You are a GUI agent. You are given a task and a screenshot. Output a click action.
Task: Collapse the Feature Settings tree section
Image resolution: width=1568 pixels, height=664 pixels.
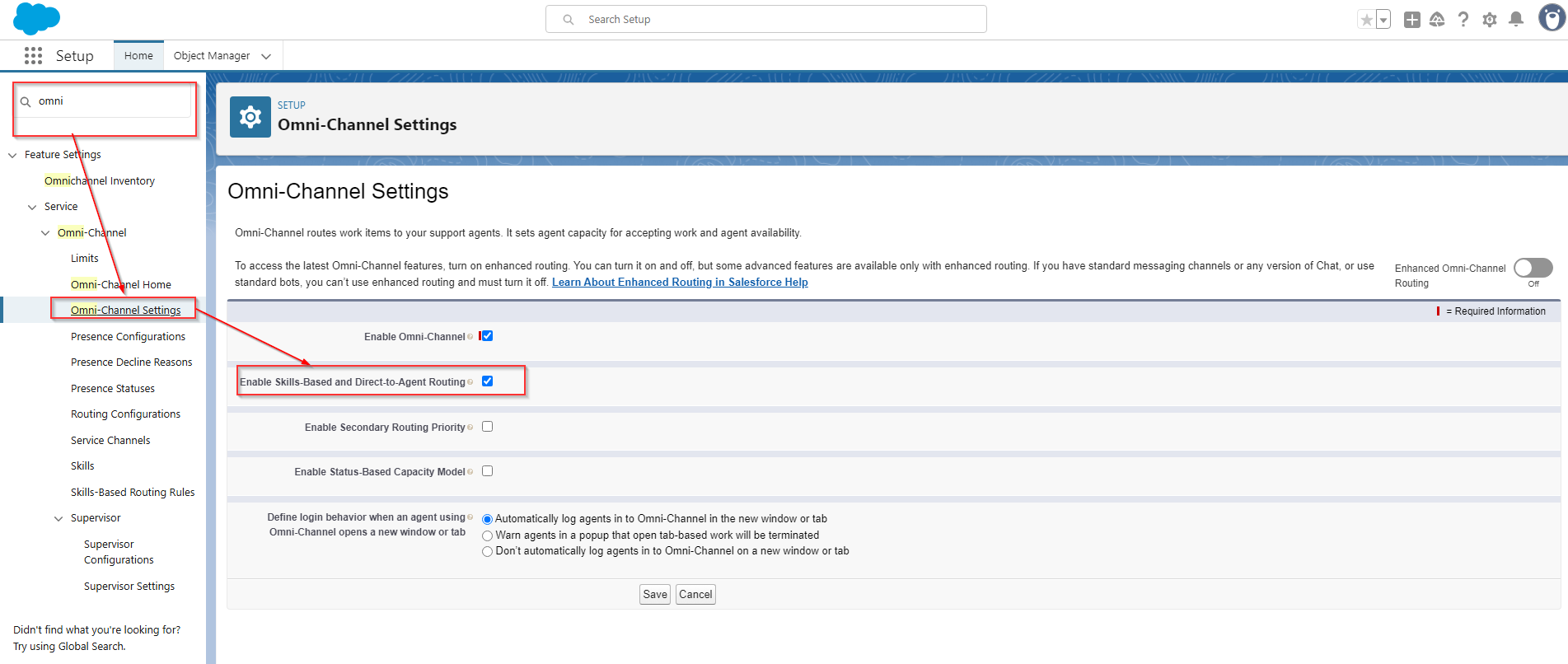12,155
